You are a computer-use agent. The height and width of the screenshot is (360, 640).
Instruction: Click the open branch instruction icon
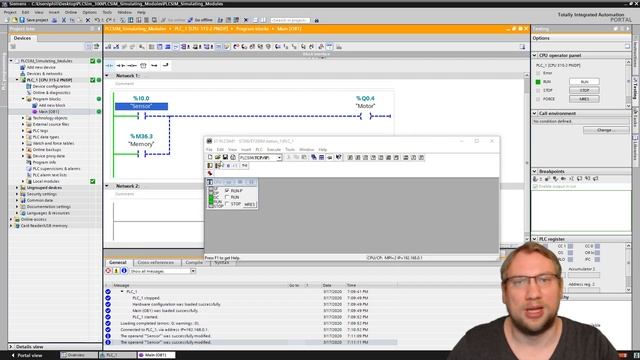click(x=154, y=65)
